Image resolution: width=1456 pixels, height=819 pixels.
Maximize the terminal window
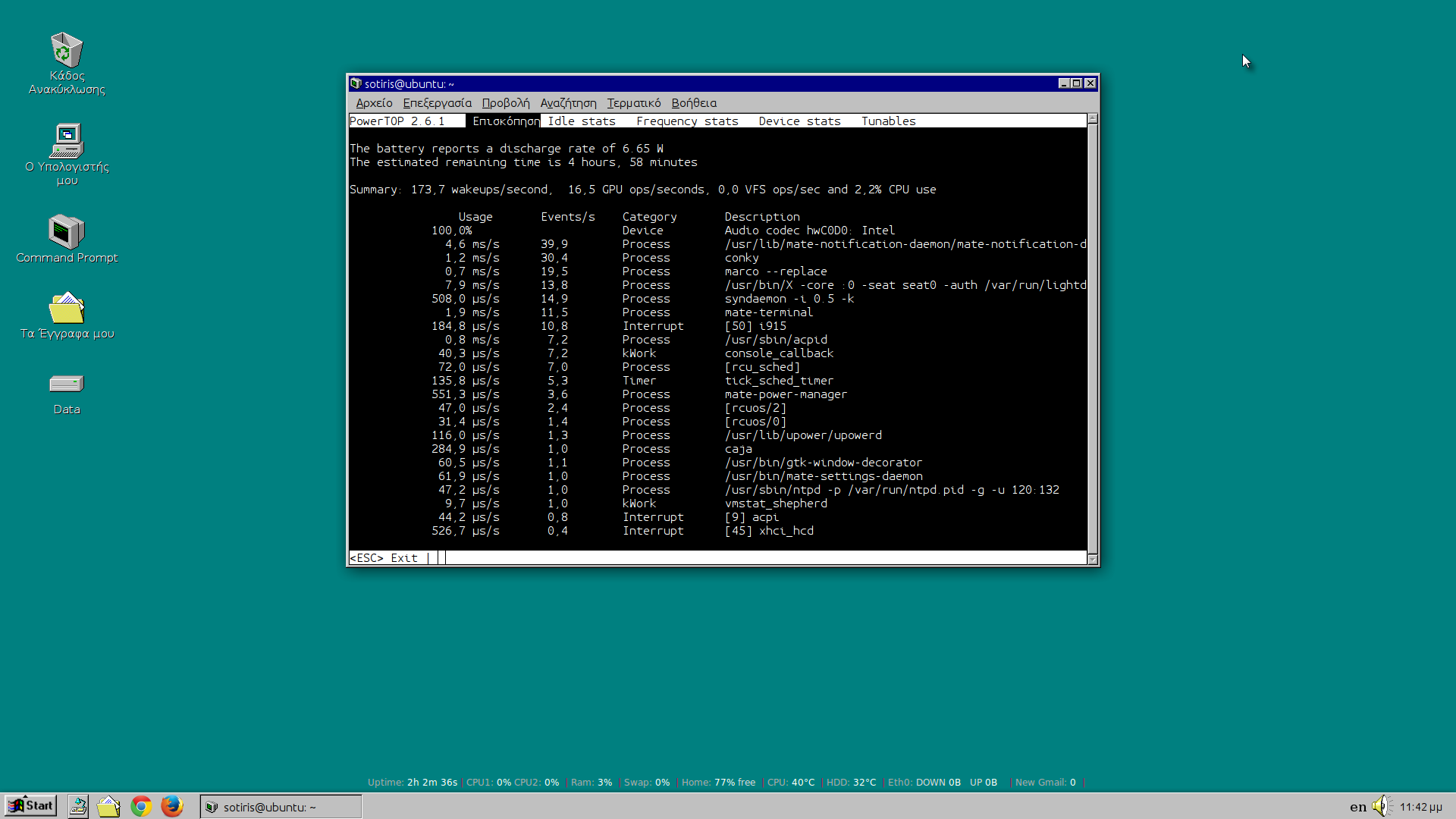click(x=1076, y=83)
